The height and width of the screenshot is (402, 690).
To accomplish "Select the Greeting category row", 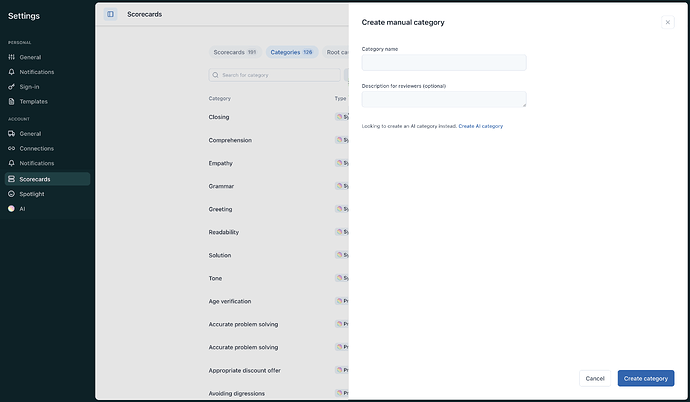I will click(x=220, y=209).
